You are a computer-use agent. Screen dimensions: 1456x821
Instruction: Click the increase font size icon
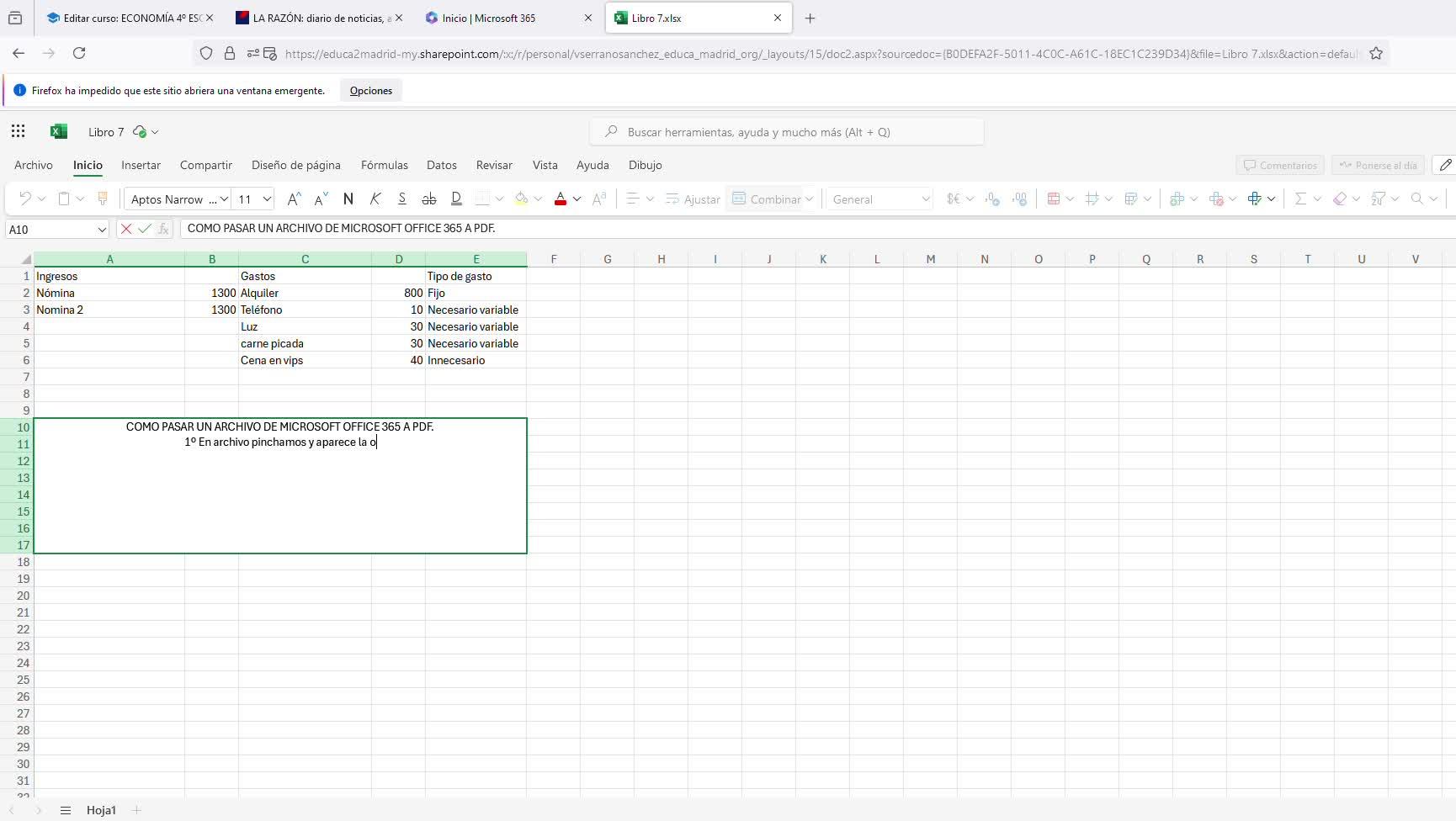(x=294, y=199)
